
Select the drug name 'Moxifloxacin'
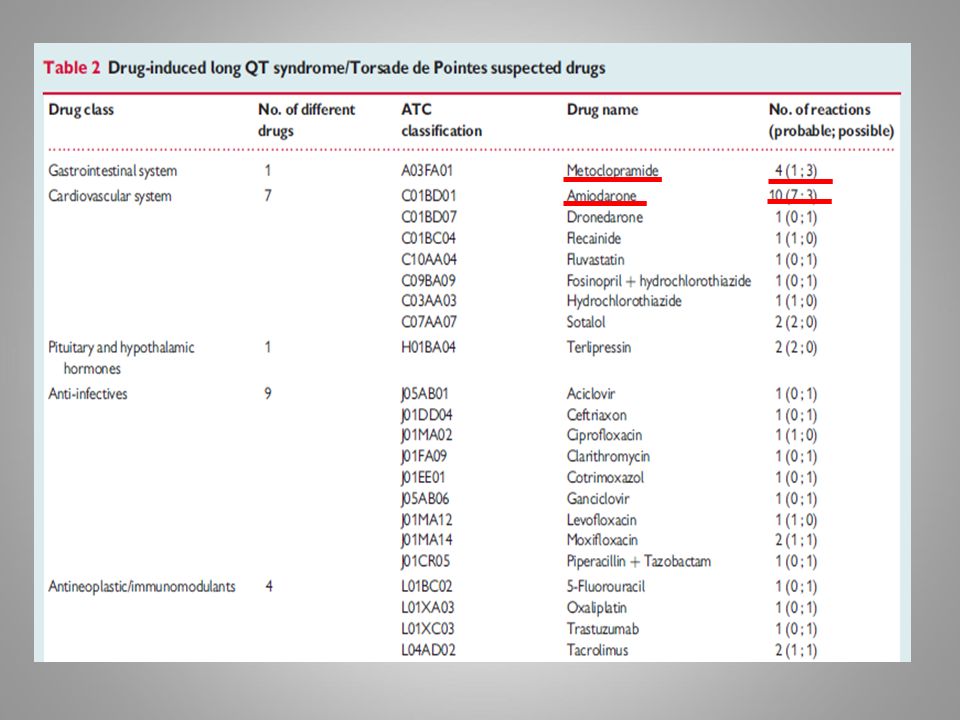[x=602, y=540]
